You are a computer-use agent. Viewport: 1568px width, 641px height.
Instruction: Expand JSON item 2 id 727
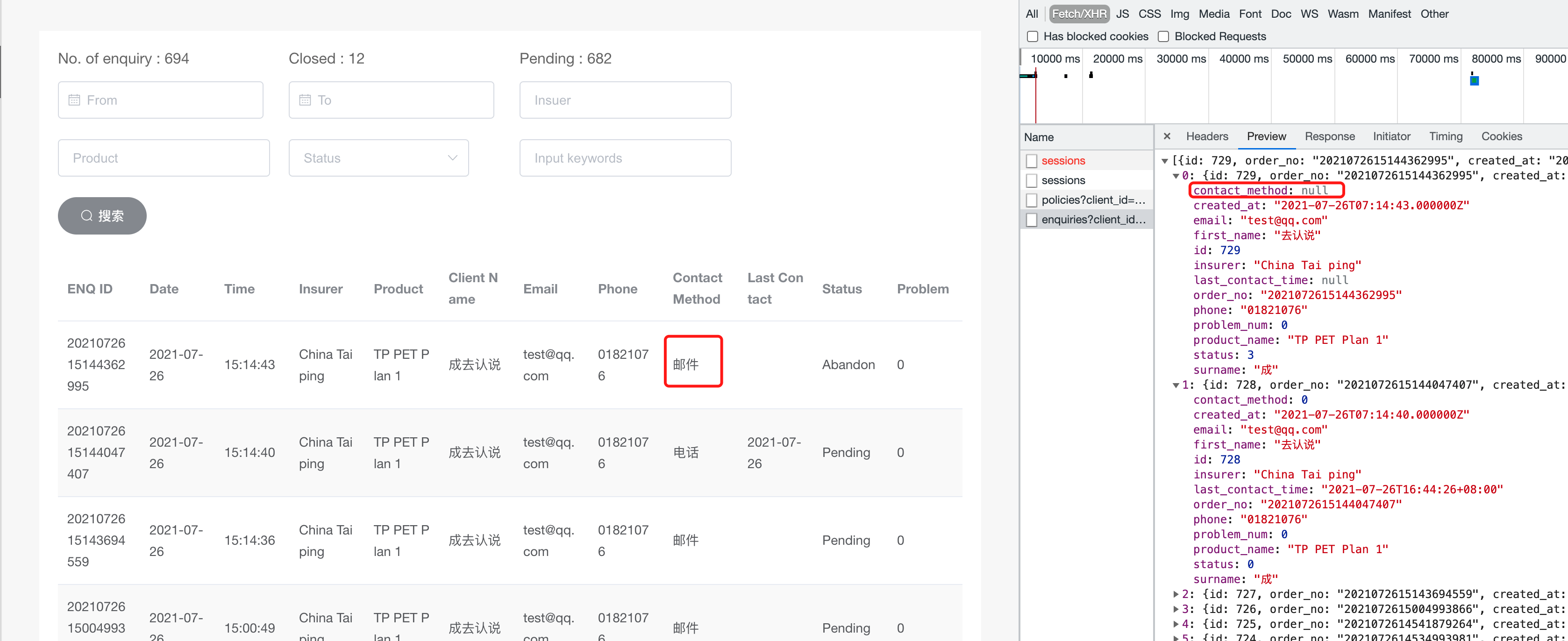(1176, 594)
